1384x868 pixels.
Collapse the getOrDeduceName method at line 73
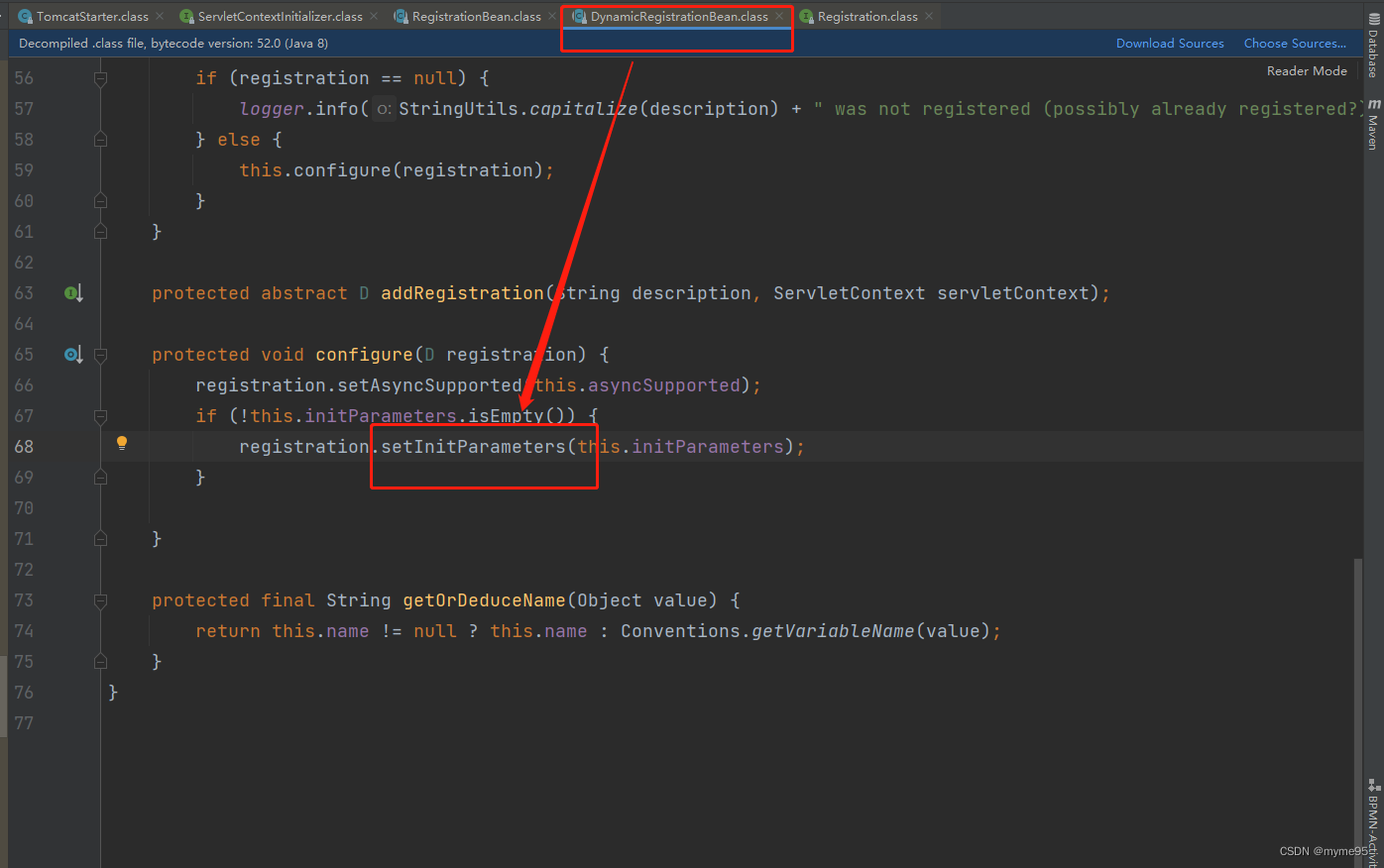(99, 599)
